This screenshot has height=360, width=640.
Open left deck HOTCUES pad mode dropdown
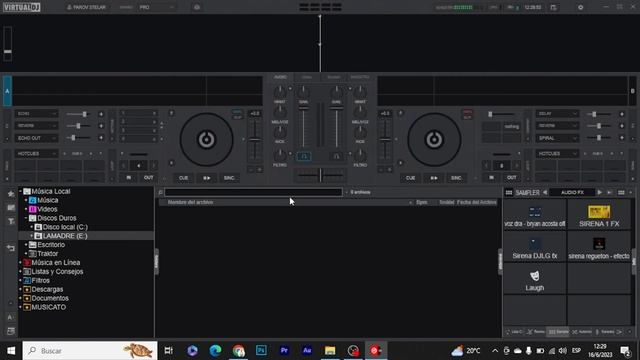pyautogui.click(x=36, y=154)
